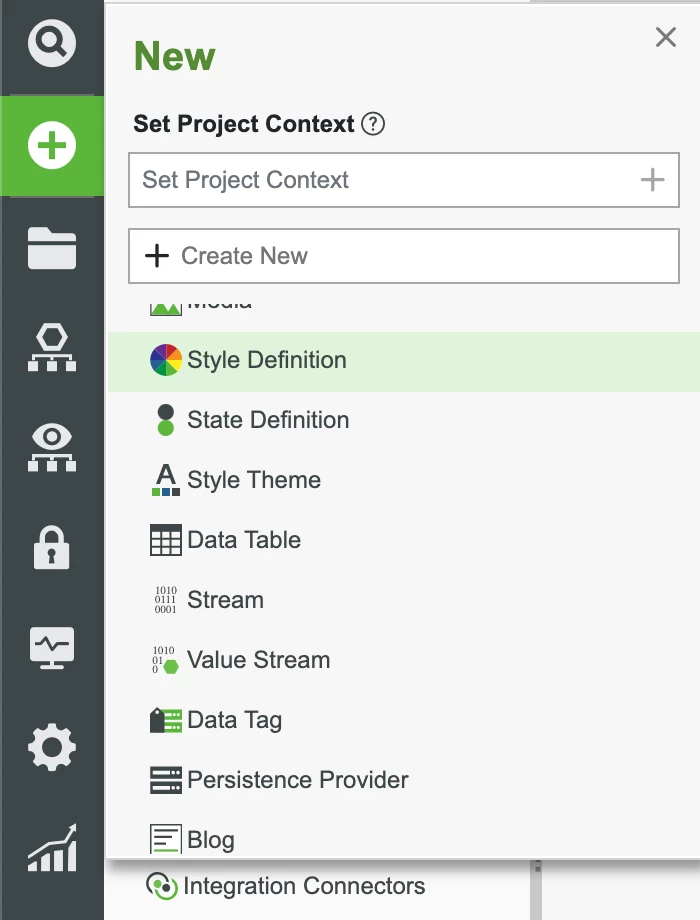Click the green plus icon in sidebar
This screenshot has width=700, height=920.
pos(51,144)
